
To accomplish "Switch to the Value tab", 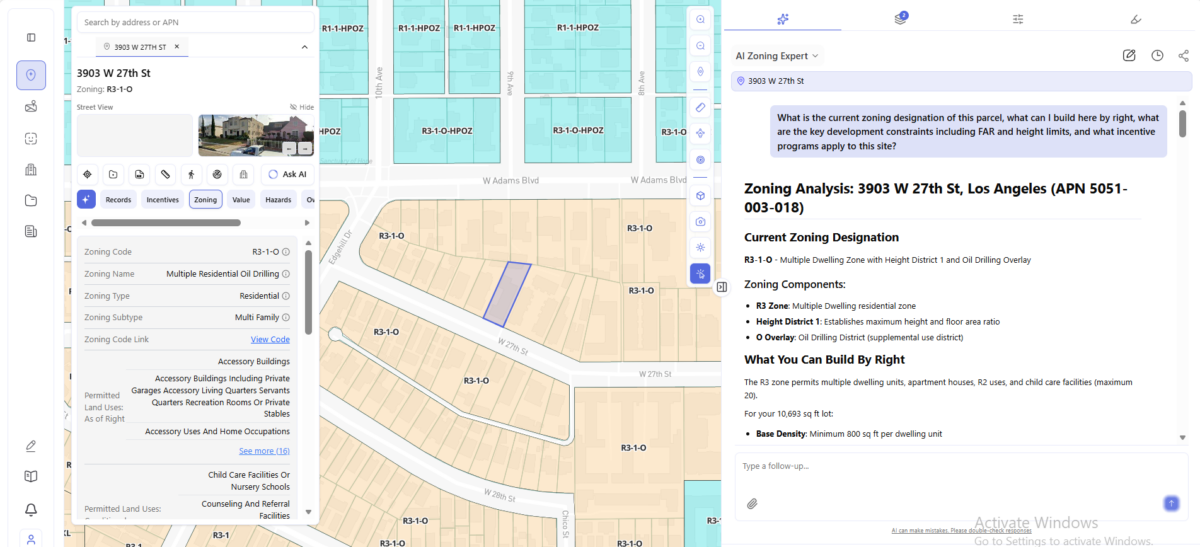I will (x=241, y=200).
